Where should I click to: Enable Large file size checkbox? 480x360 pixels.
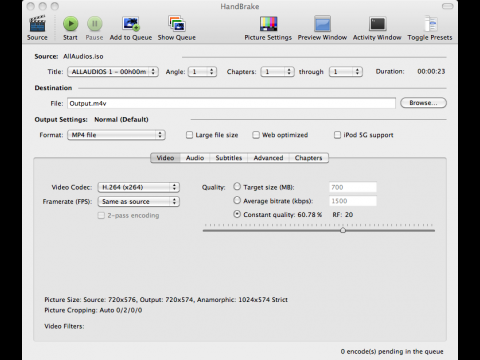[189, 135]
